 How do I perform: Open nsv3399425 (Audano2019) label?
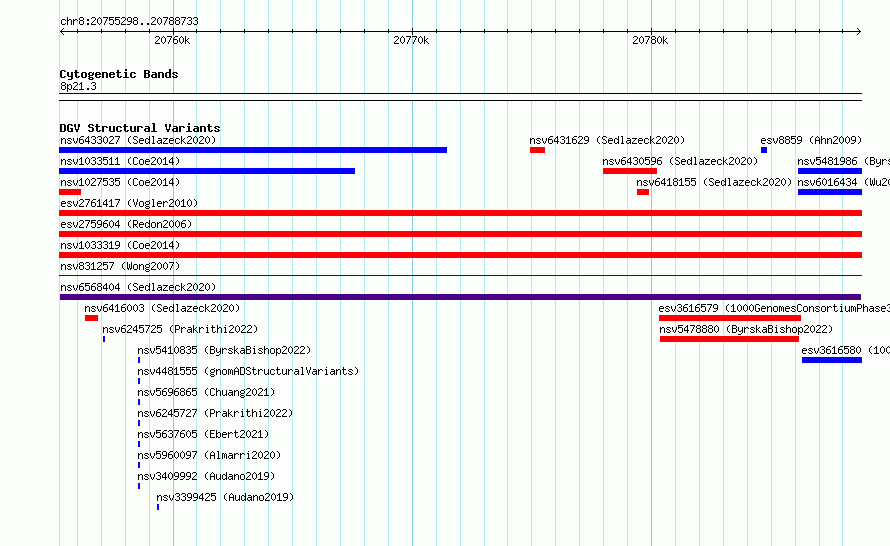225,497
